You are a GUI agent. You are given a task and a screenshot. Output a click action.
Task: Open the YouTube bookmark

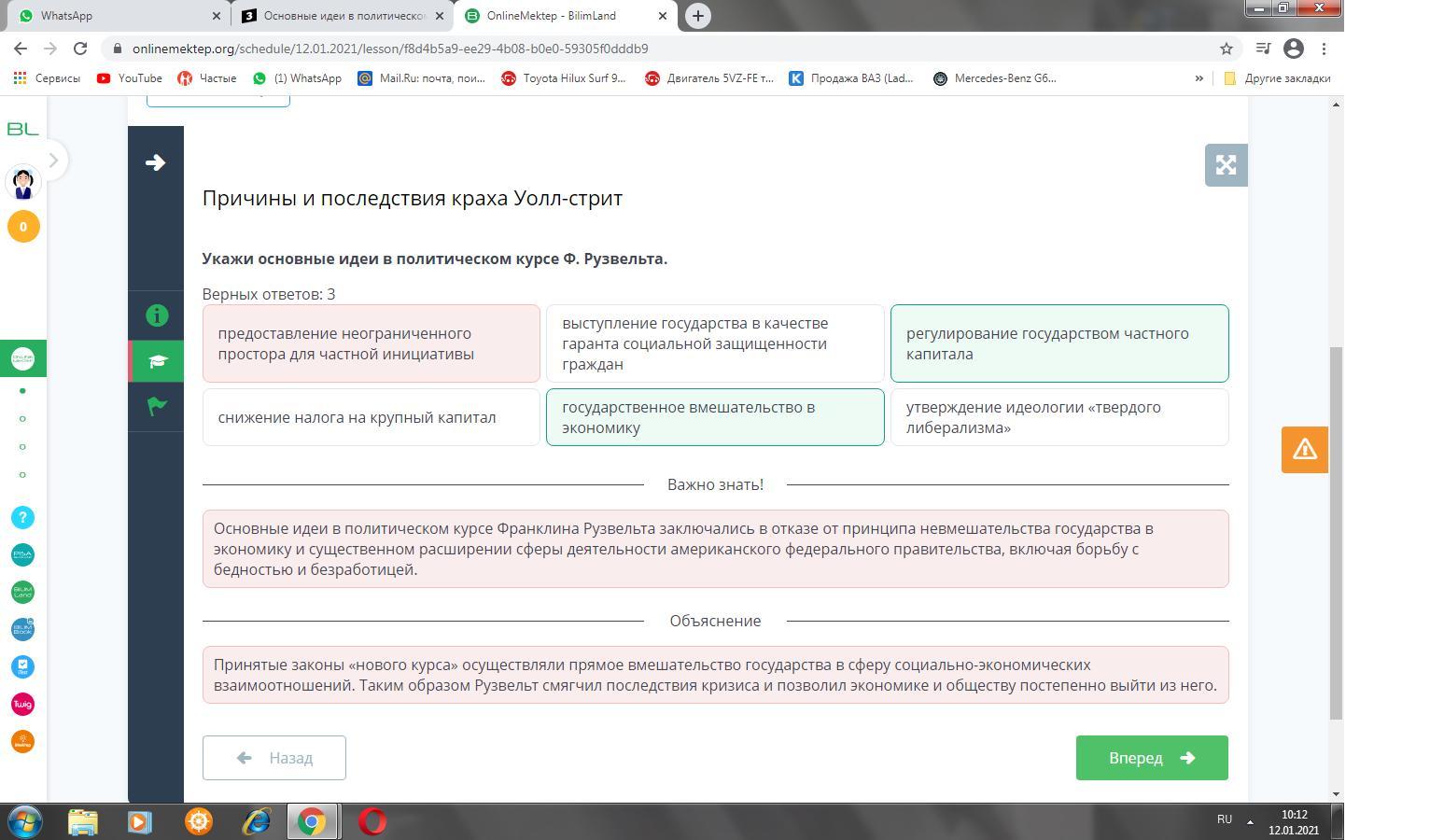[x=130, y=78]
